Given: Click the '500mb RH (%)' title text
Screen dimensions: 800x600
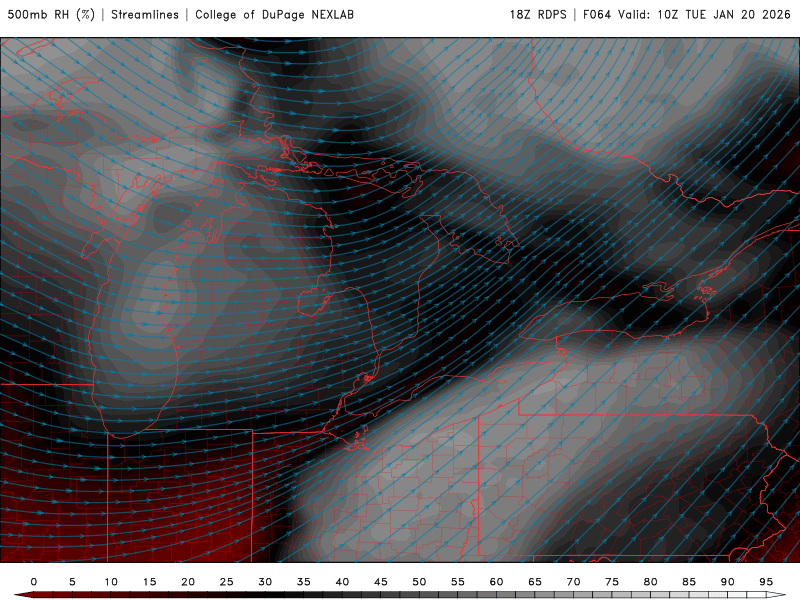Looking at the screenshot, I should (51, 14).
